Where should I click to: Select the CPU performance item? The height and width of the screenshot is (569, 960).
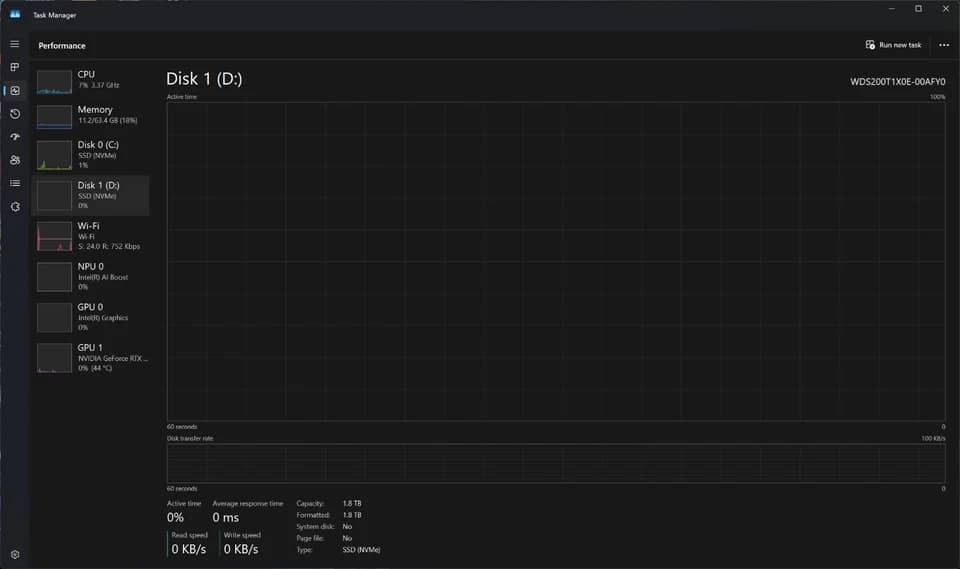91,81
